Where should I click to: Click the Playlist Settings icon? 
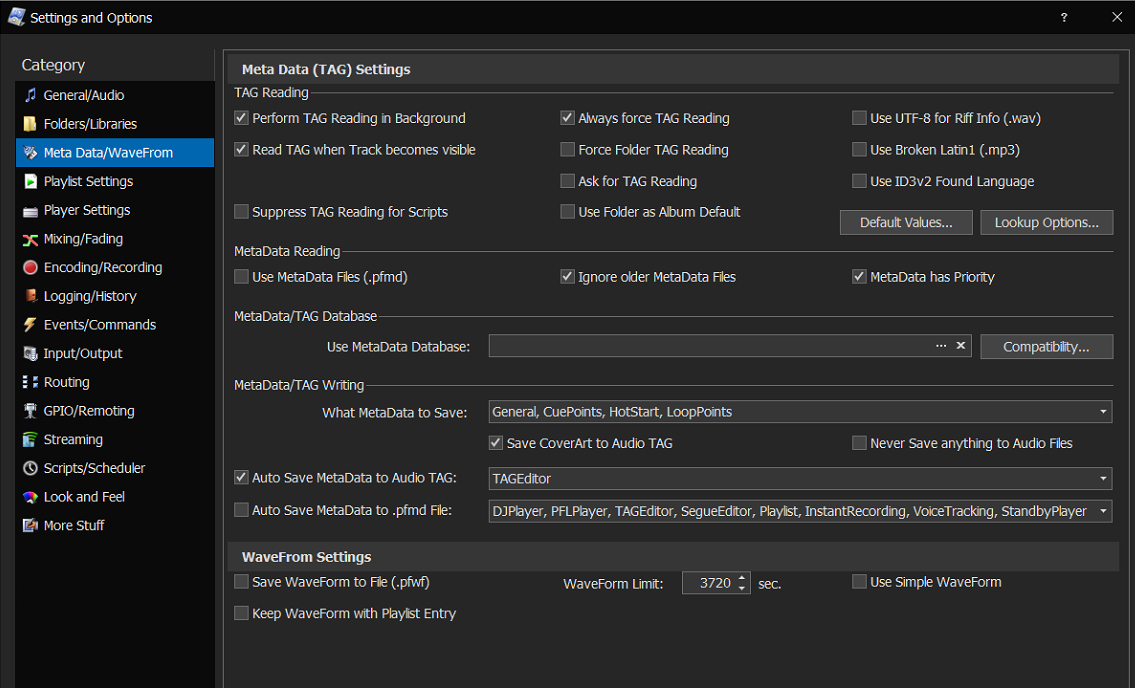pos(30,181)
